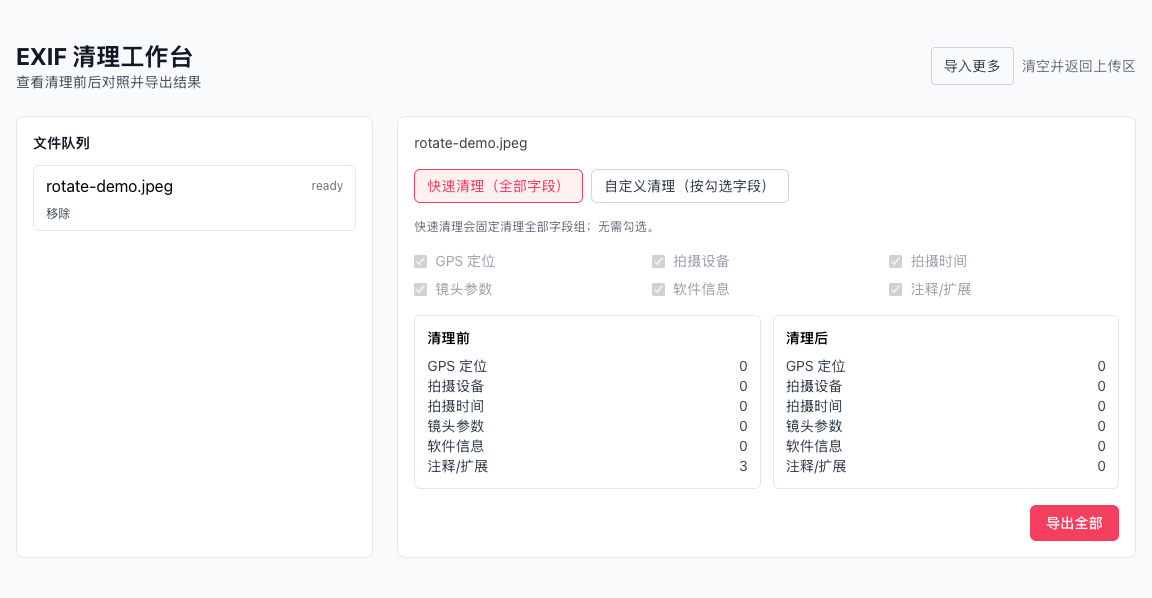Switch to the 快速清理（全部字段）tab
The image size is (1152, 598).
click(x=499, y=186)
